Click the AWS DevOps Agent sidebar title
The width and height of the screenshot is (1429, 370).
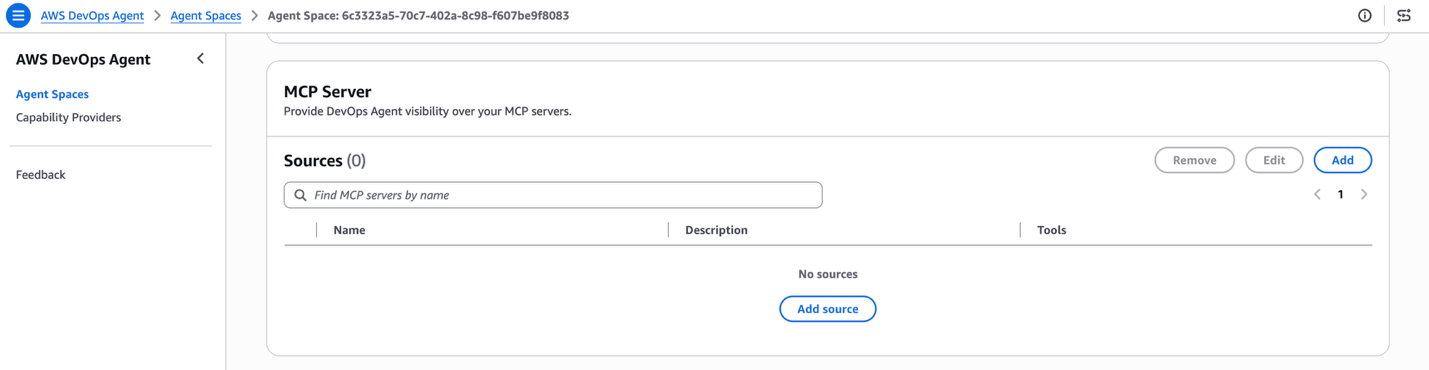pos(83,59)
